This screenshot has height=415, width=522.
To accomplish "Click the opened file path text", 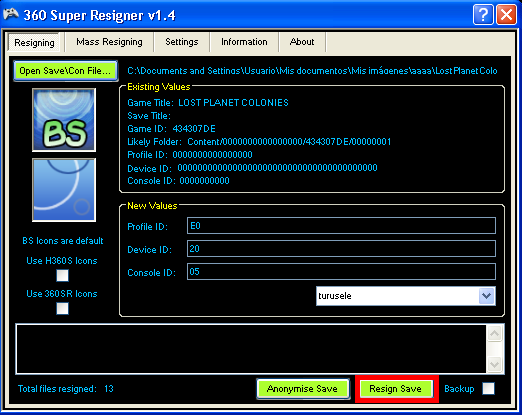I will pyautogui.click(x=312, y=71).
